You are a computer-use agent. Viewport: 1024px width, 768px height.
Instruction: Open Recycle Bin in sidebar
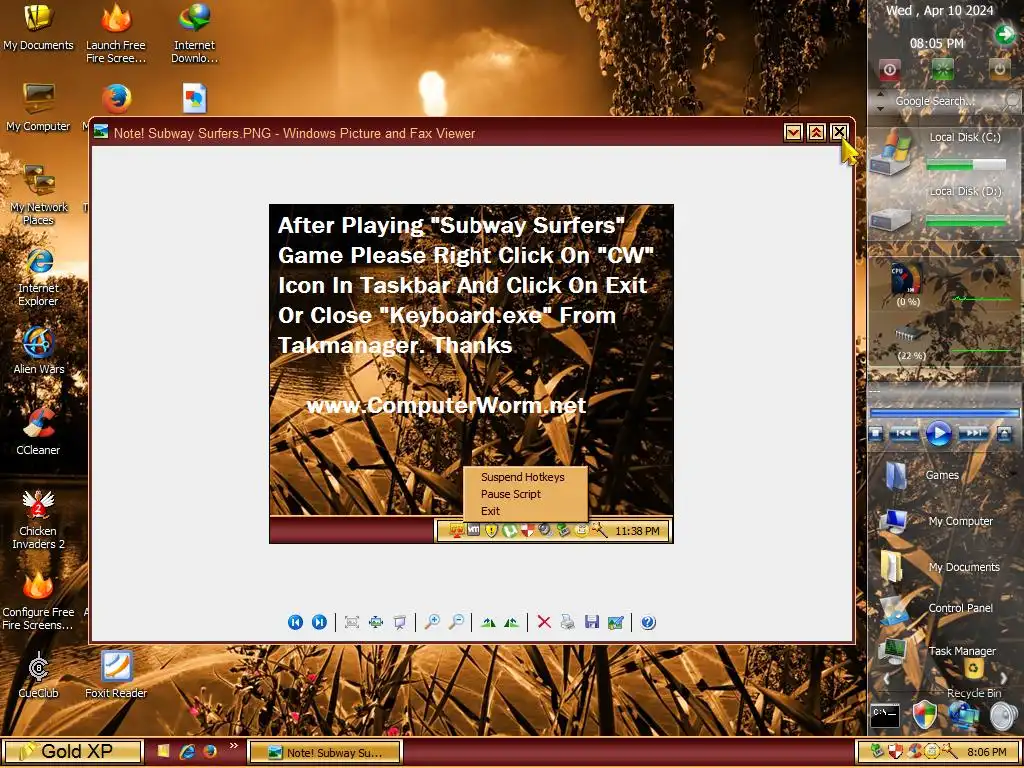(x=974, y=678)
